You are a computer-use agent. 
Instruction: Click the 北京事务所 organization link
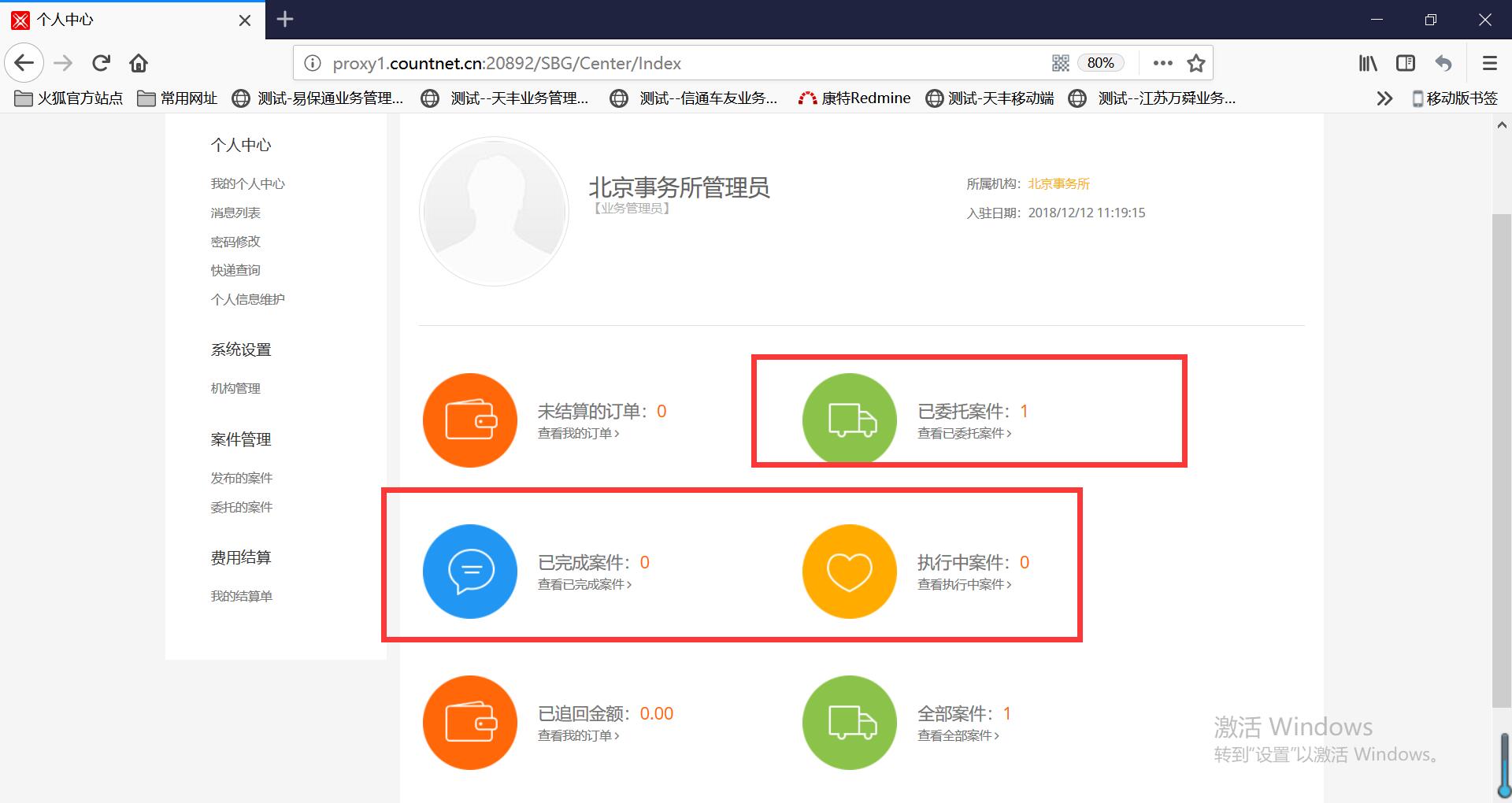(x=1058, y=183)
